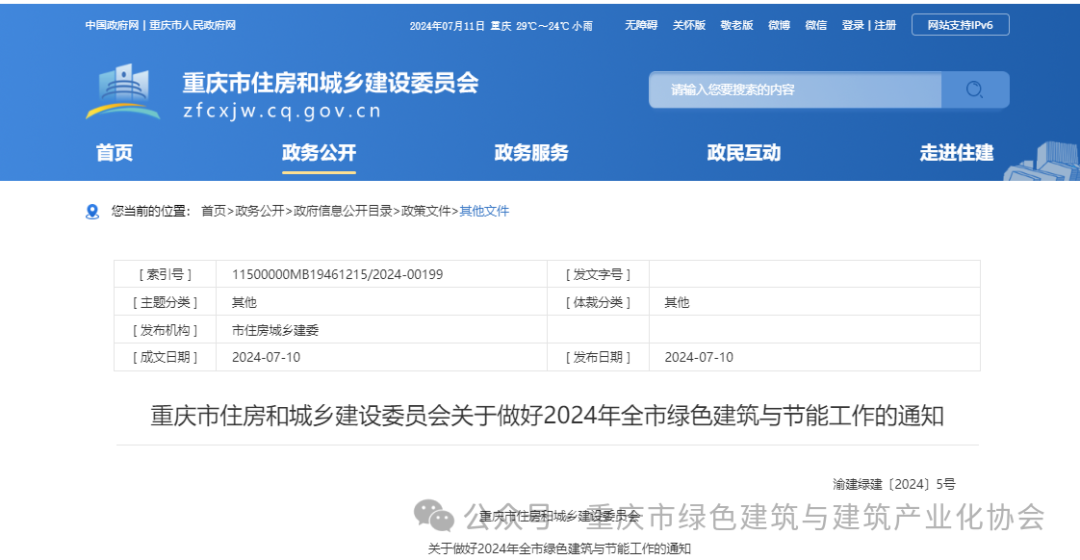This screenshot has width=1080, height=560.
Task: Open the 走进住建 section
Action: [x=956, y=153]
